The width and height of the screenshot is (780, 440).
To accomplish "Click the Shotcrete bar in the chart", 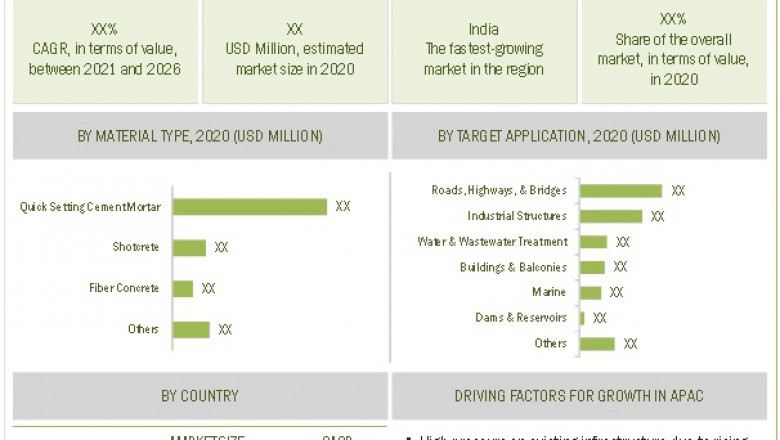I will pos(189,247).
